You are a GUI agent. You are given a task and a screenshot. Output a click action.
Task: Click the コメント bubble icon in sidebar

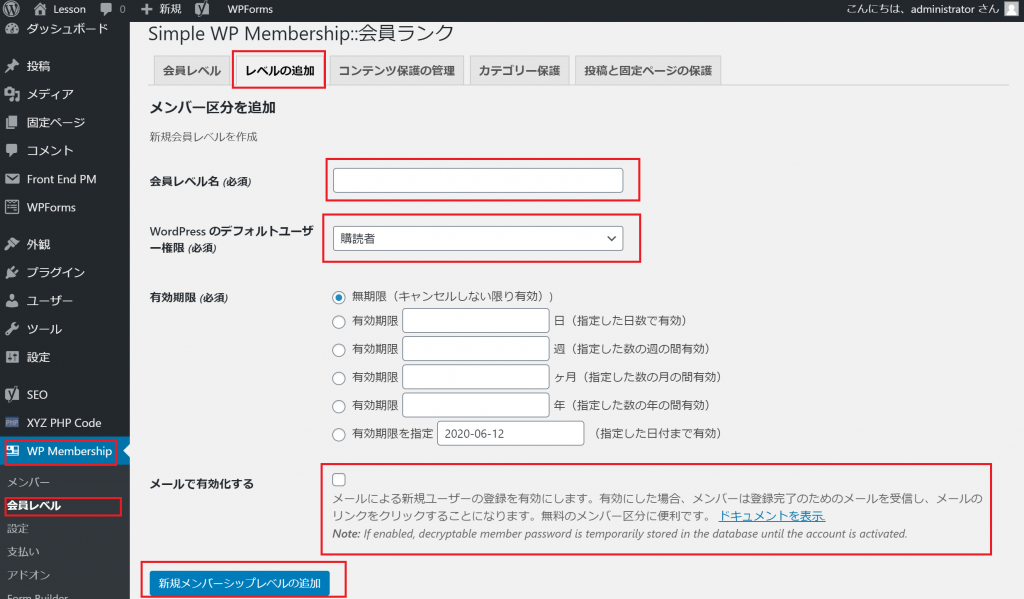12,150
